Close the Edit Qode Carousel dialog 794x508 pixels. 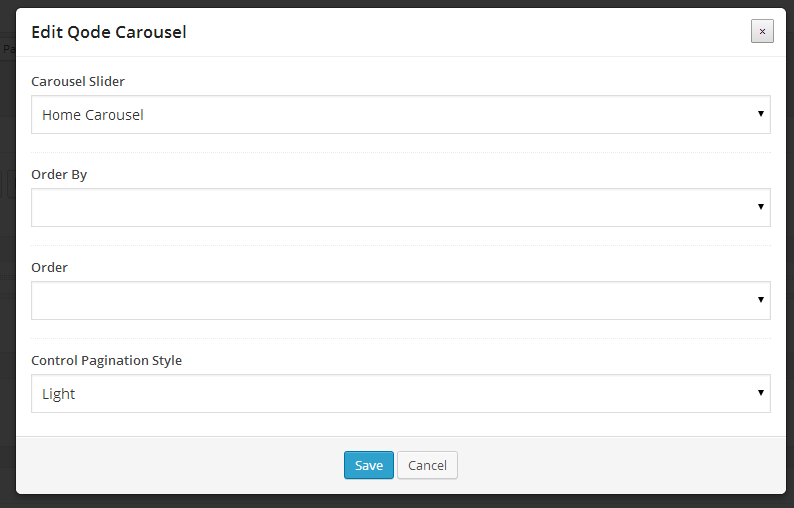tap(762, 32)
